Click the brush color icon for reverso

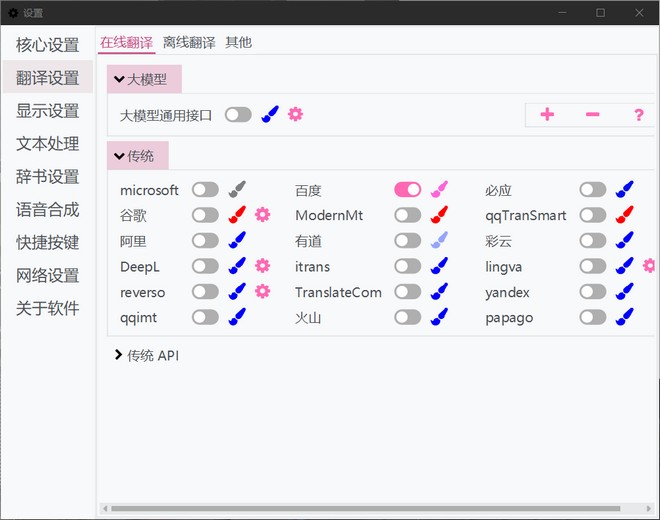coord(237,291)
